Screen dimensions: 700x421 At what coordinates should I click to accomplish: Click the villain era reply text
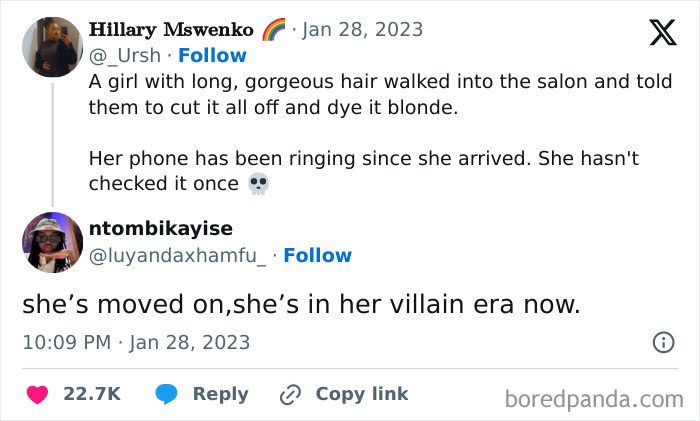tap(301, 304)
